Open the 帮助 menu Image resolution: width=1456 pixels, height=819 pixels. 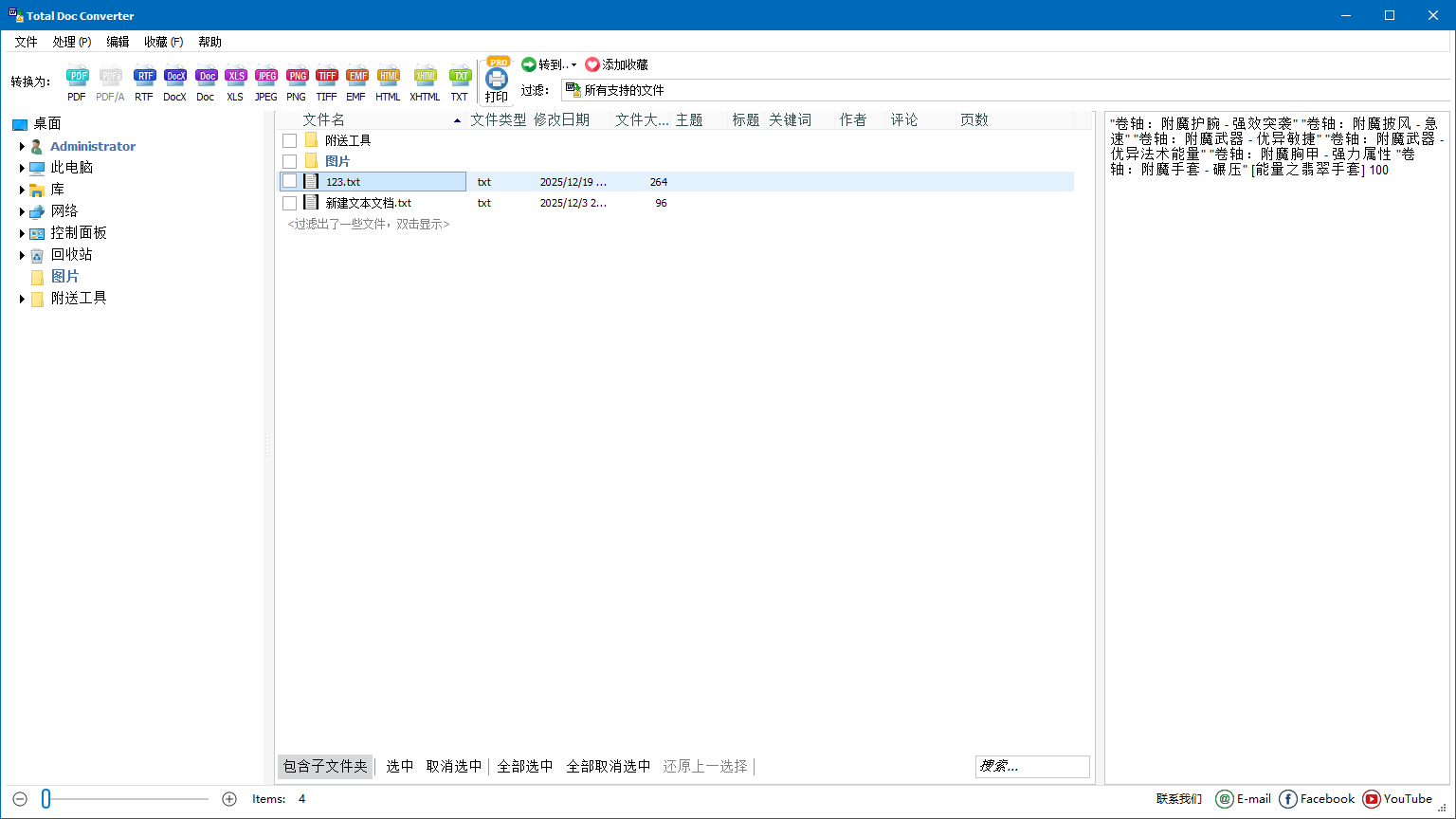point(209,42)
